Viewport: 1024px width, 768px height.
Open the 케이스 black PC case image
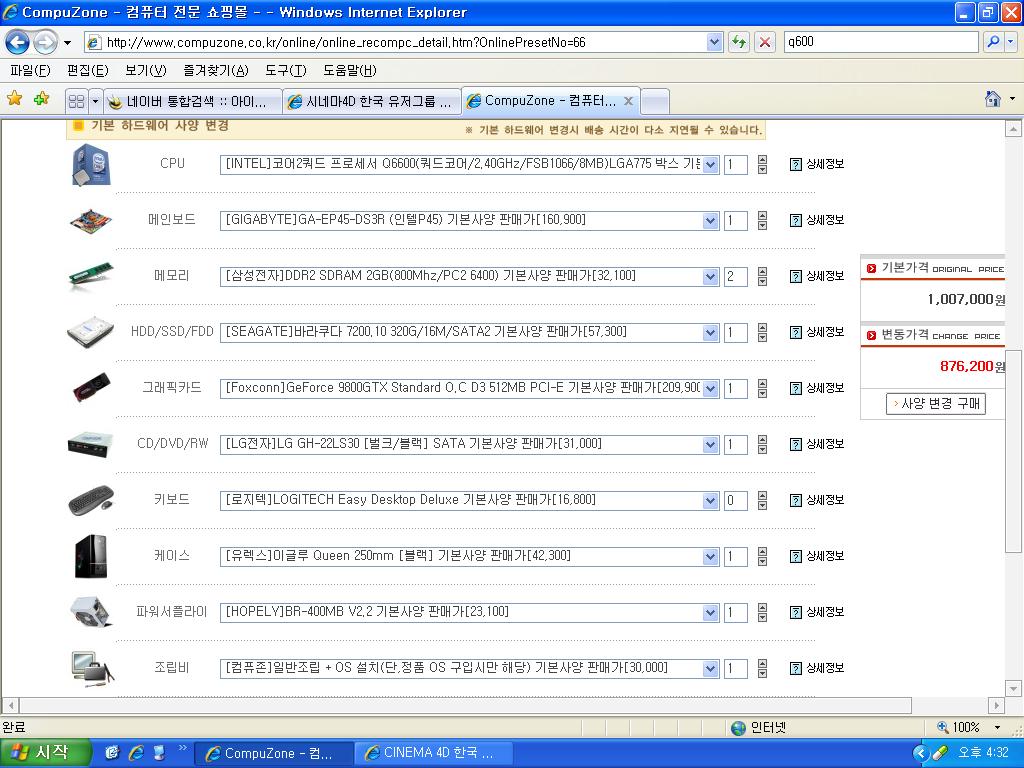coord(91,556)
